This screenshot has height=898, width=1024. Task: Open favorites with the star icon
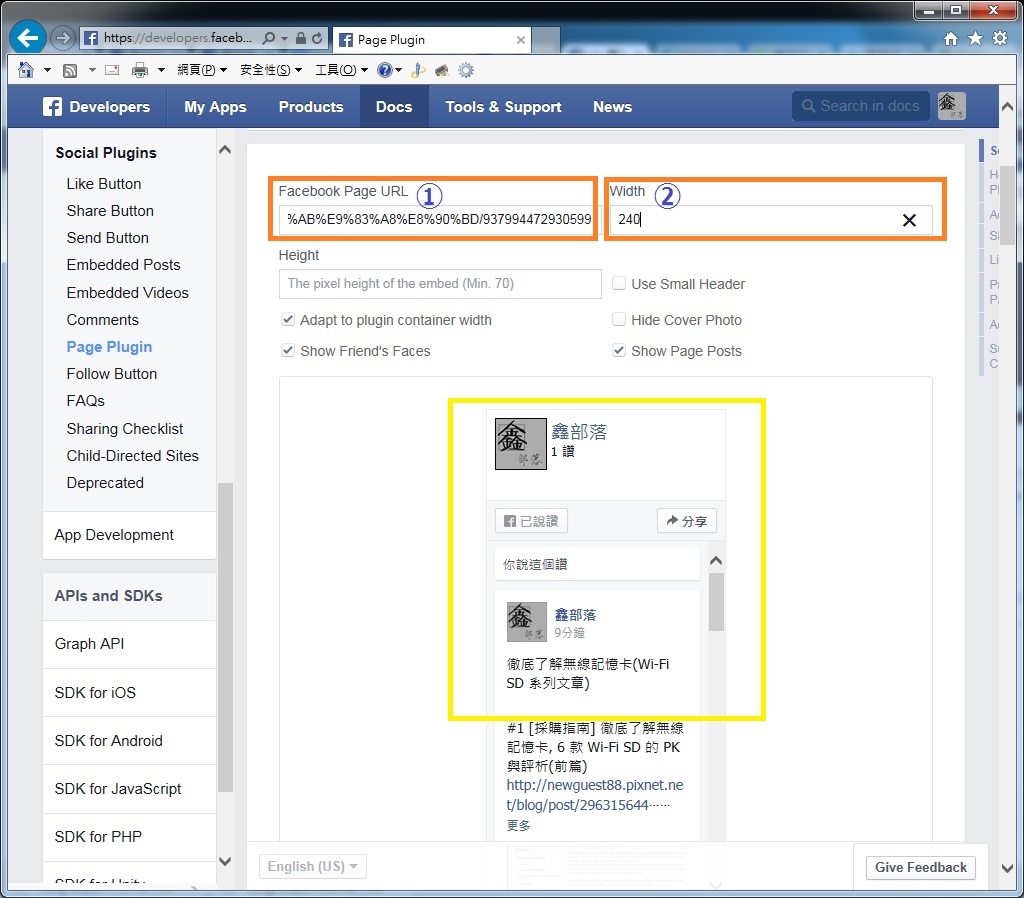click(975, 39)
